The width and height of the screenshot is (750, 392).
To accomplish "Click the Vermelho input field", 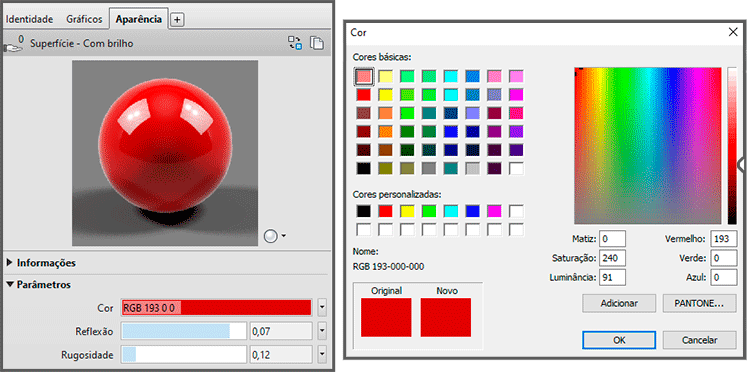I will (x=723, y=239).
